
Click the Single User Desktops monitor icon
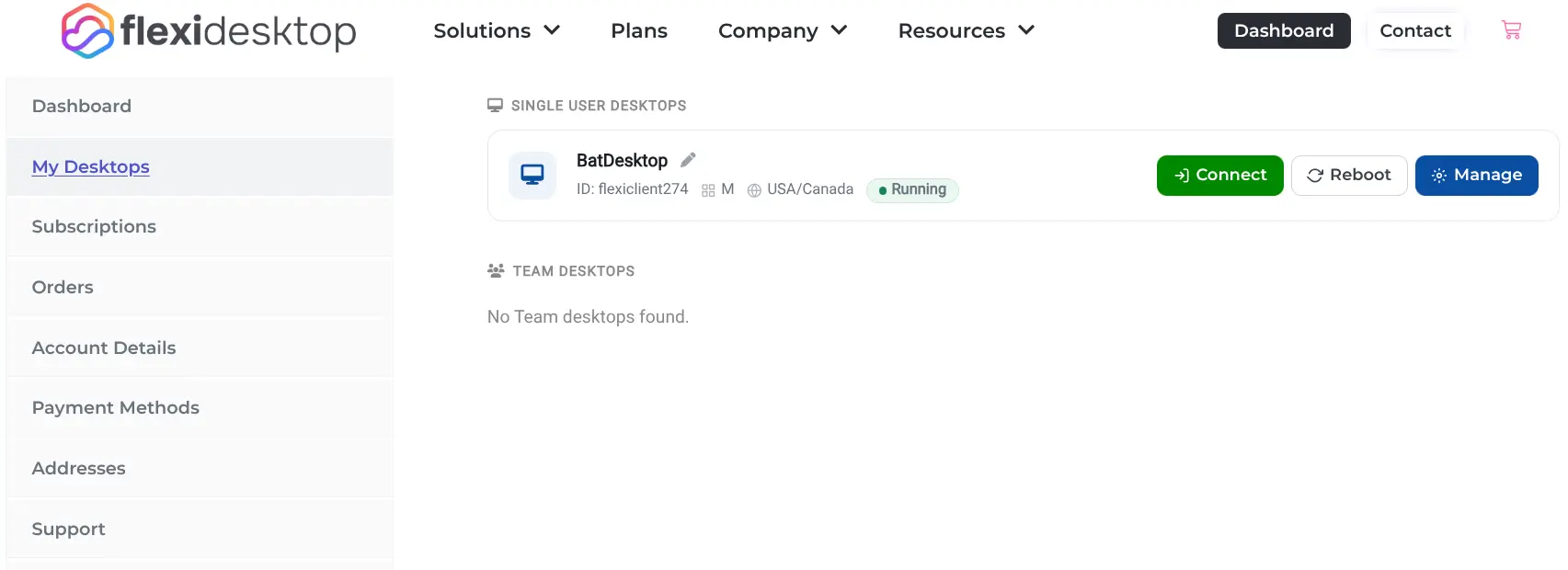pos(495,106)
